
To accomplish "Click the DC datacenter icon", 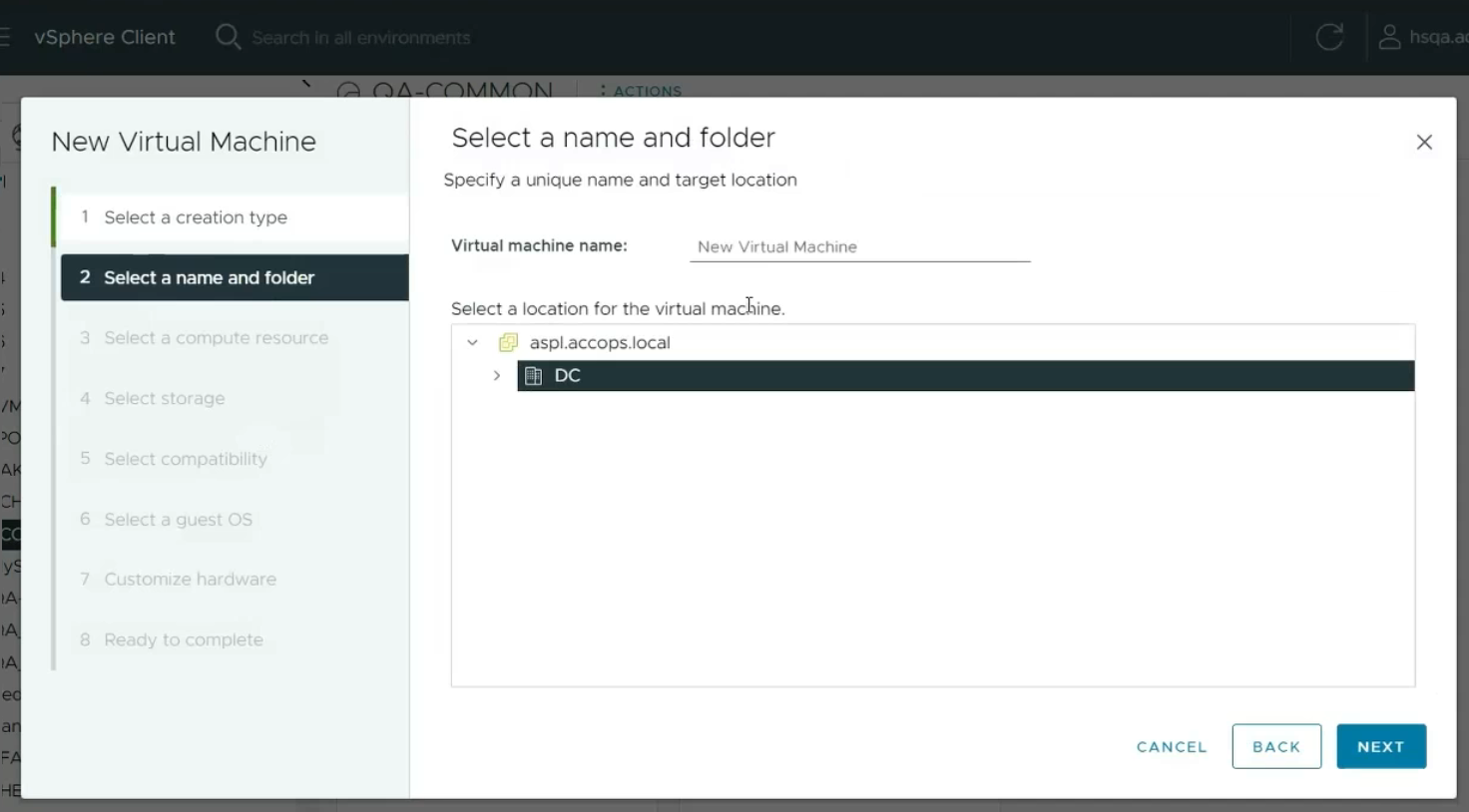I will [534, 376].
